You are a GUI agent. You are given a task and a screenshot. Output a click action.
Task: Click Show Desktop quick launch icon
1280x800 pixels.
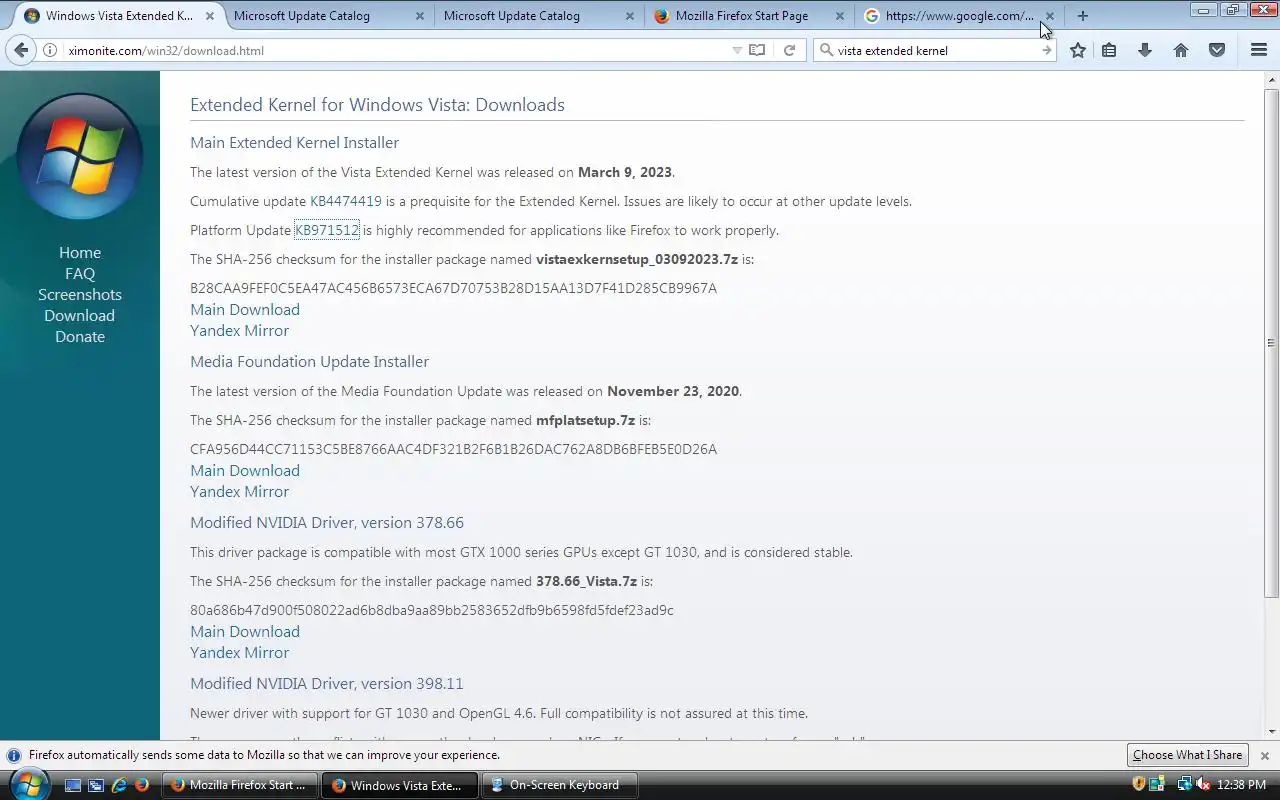[x=73, y=785]
